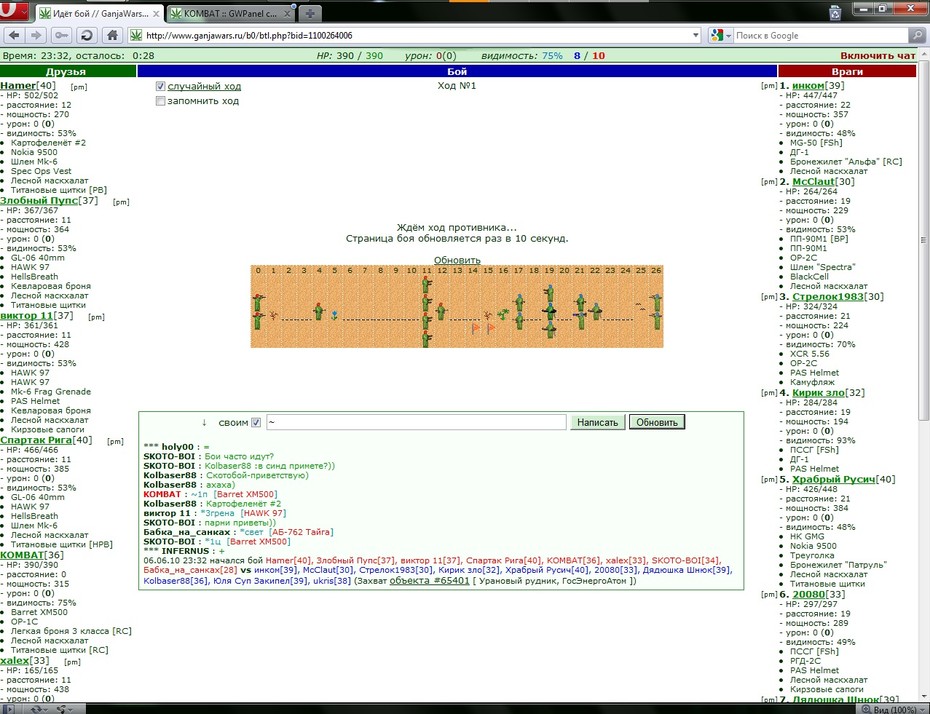Viewport: 930px width, 714px height.
Task: Click the down arrow icon beside 'своим'
Action: tap(204, 423)
